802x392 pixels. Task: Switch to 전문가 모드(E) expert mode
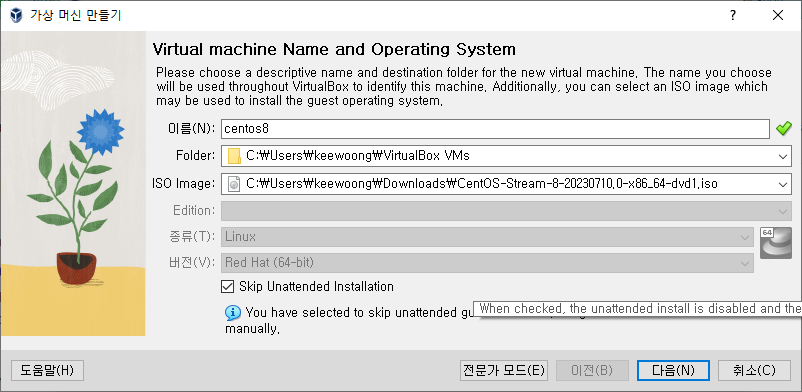504,370
